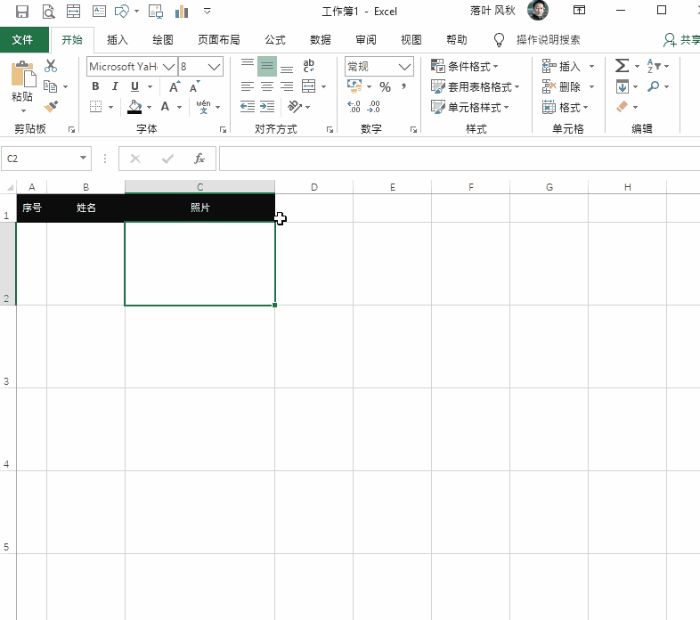
Task: Align text right
Action: 287,86
